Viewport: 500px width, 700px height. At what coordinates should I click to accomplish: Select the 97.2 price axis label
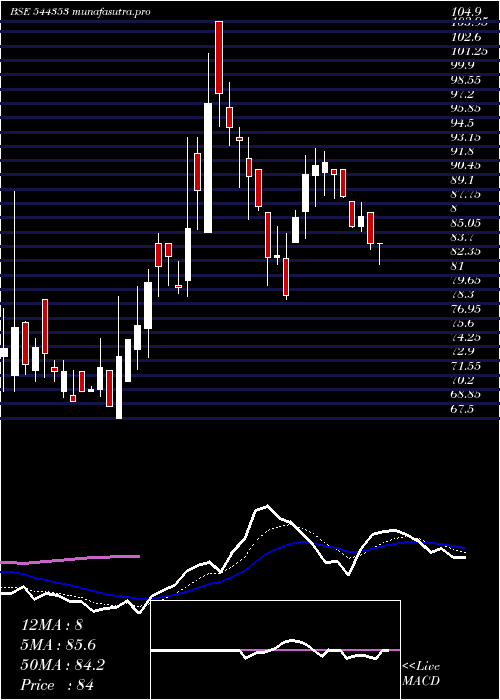point(463,95)
